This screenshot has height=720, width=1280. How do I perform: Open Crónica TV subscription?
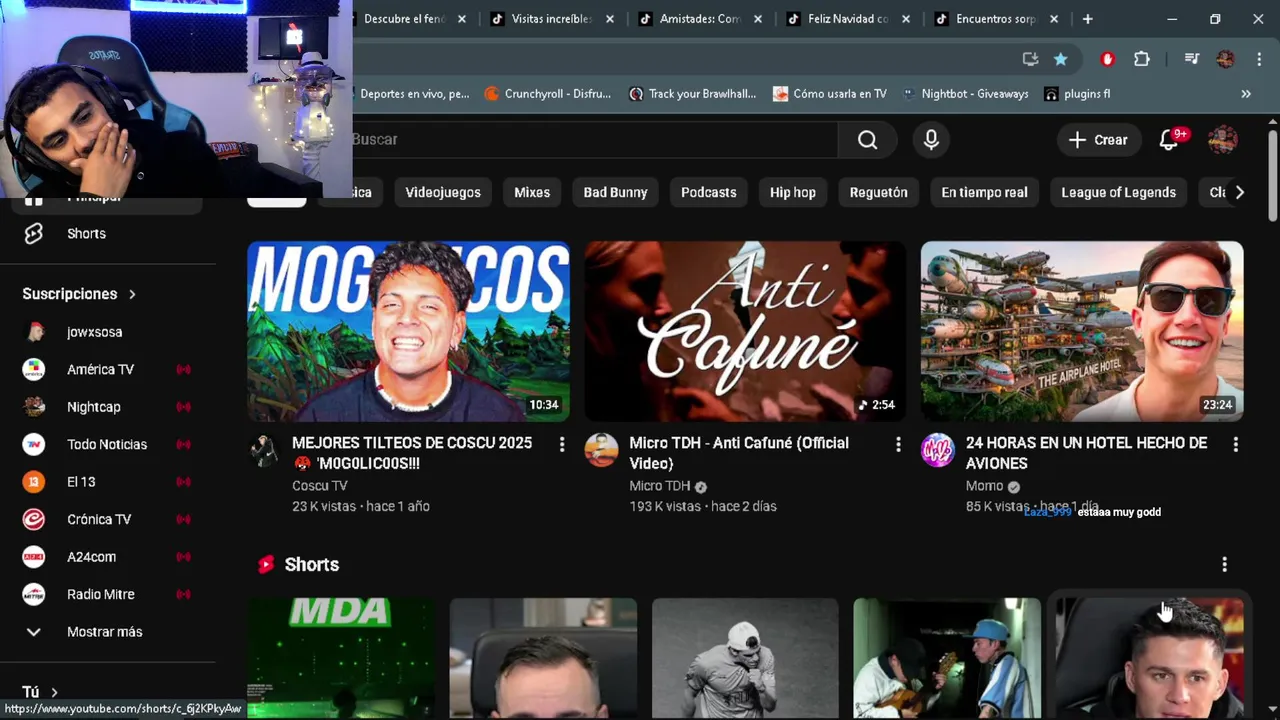pos(108,519)
